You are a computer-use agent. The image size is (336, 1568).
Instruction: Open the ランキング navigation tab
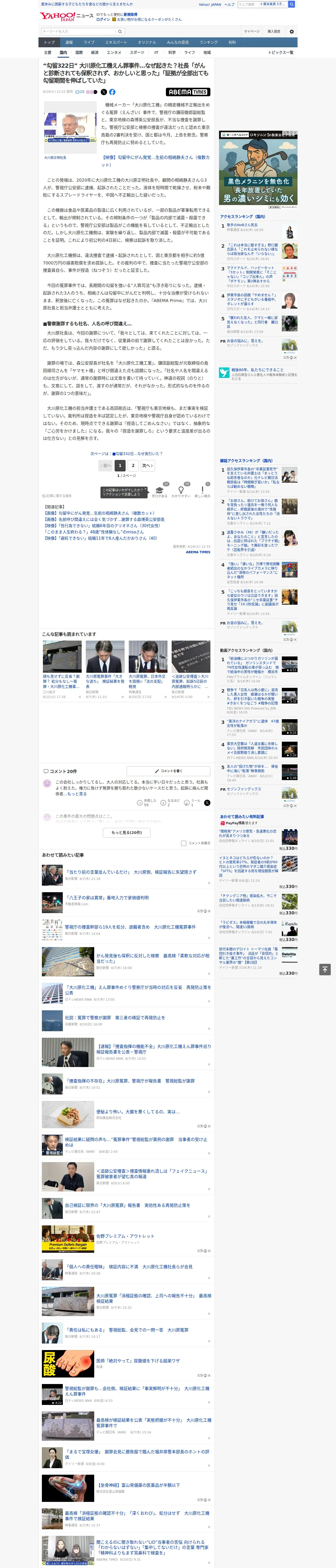(x=209, y=43)
